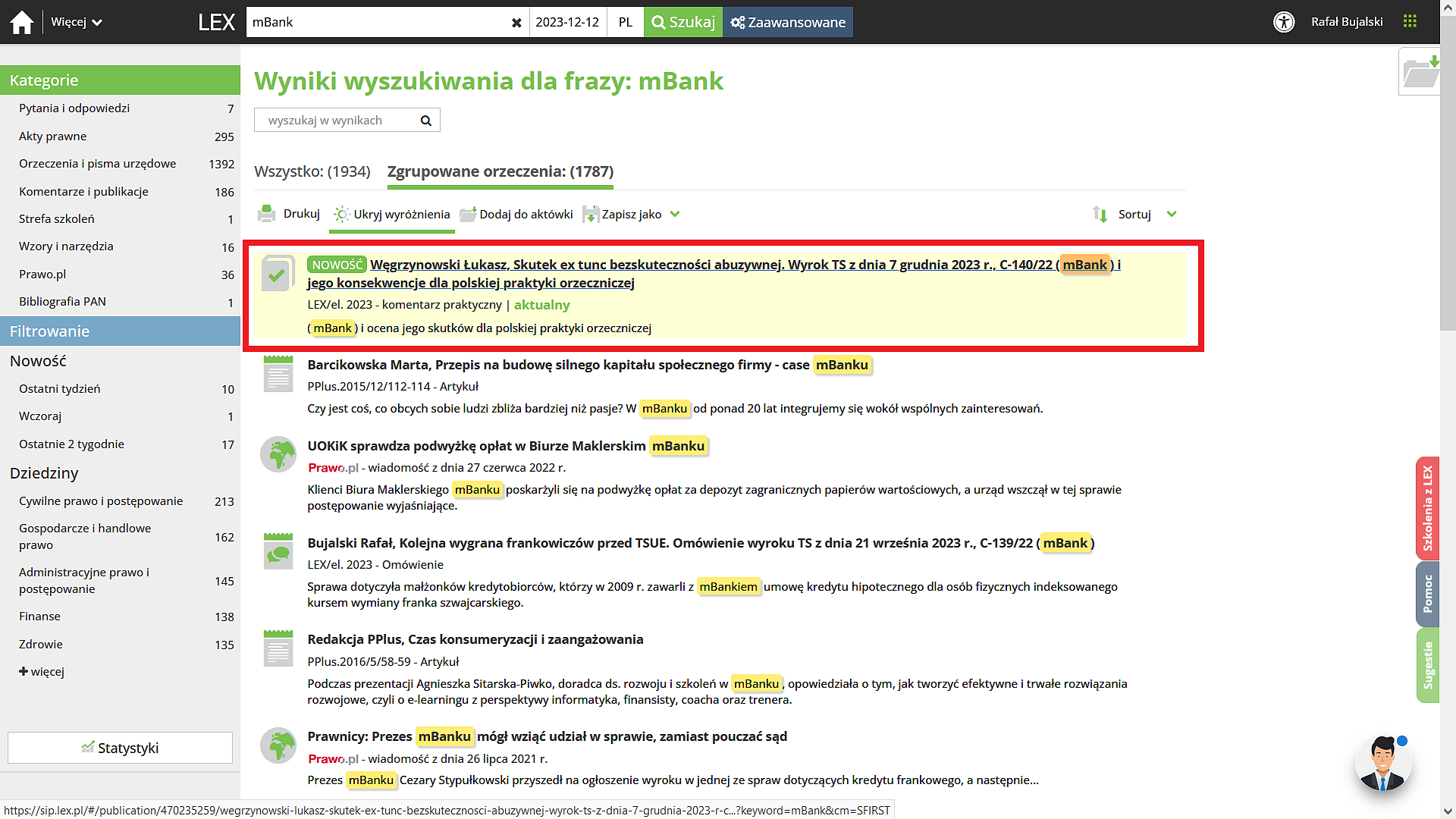Click document icon of Redakcja PPlus article
This screenshot has width=1456, height=819.
pyautogui.click(x=278, y=648)
